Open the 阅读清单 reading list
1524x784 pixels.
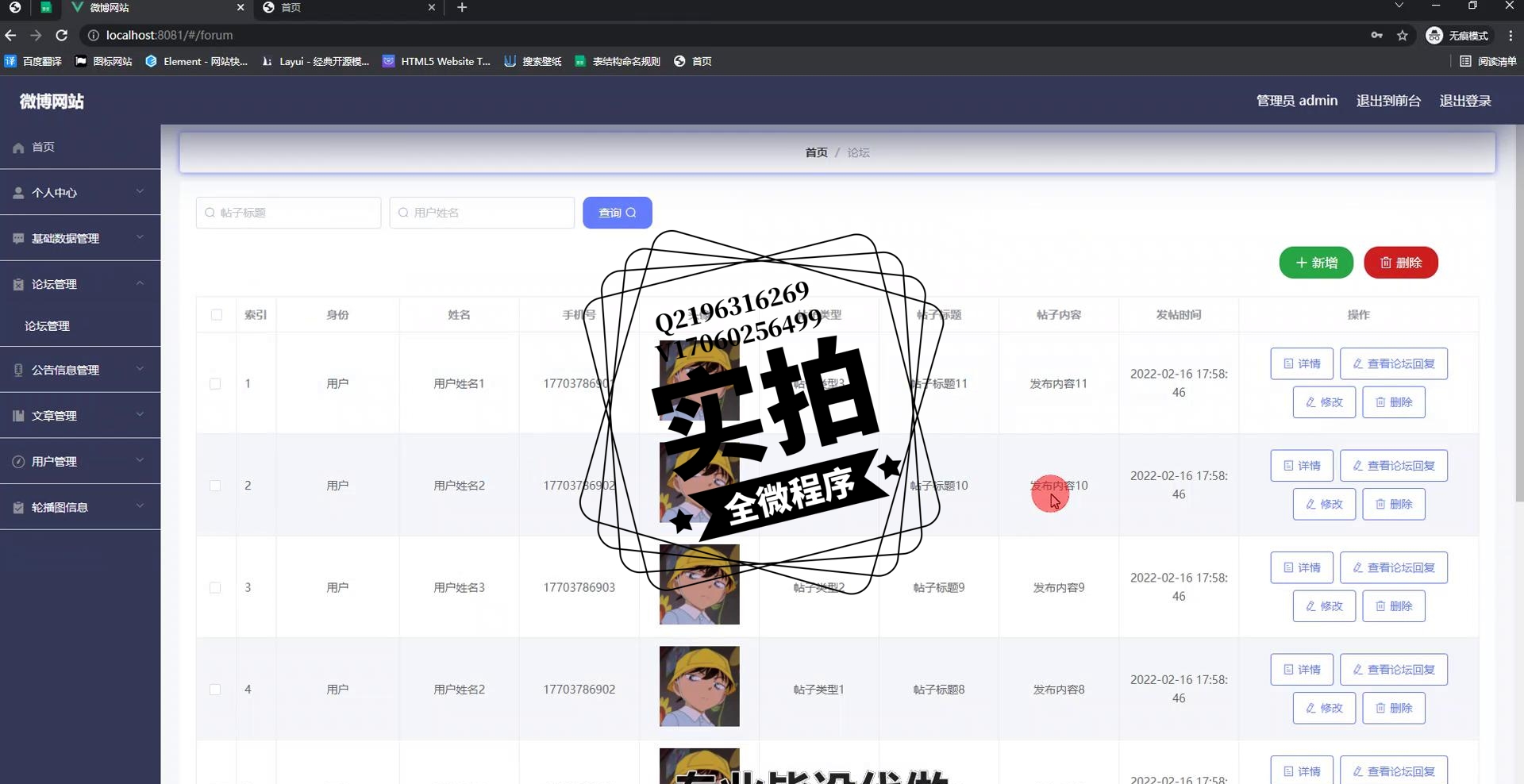(x=1488, y=61)
